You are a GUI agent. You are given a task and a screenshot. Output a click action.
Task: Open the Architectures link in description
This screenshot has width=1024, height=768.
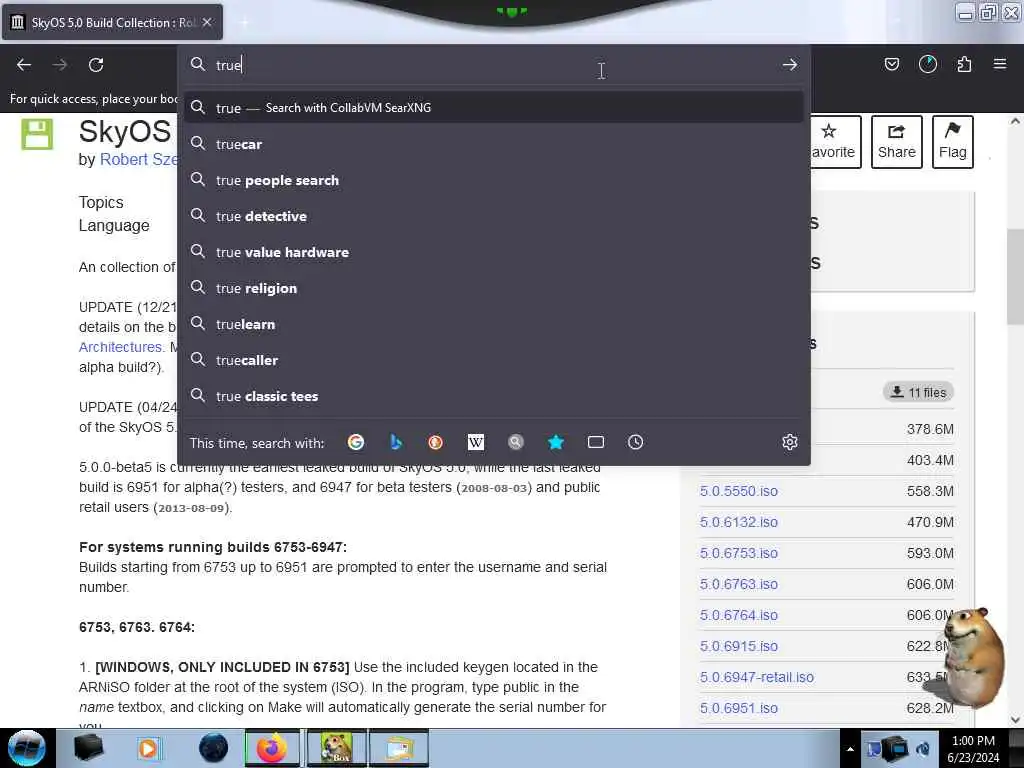pyautogui.click(x=121, y=347)
